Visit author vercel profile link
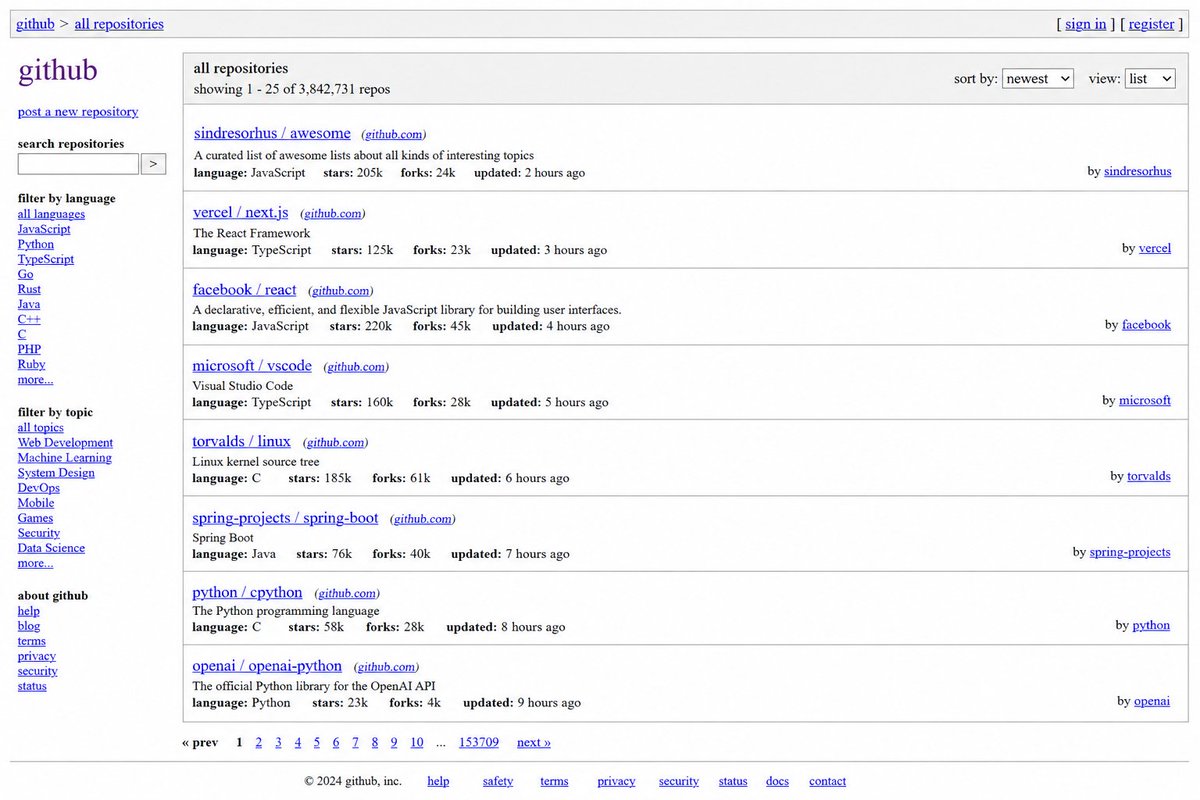The image size is (1200, 800). 1155,248
